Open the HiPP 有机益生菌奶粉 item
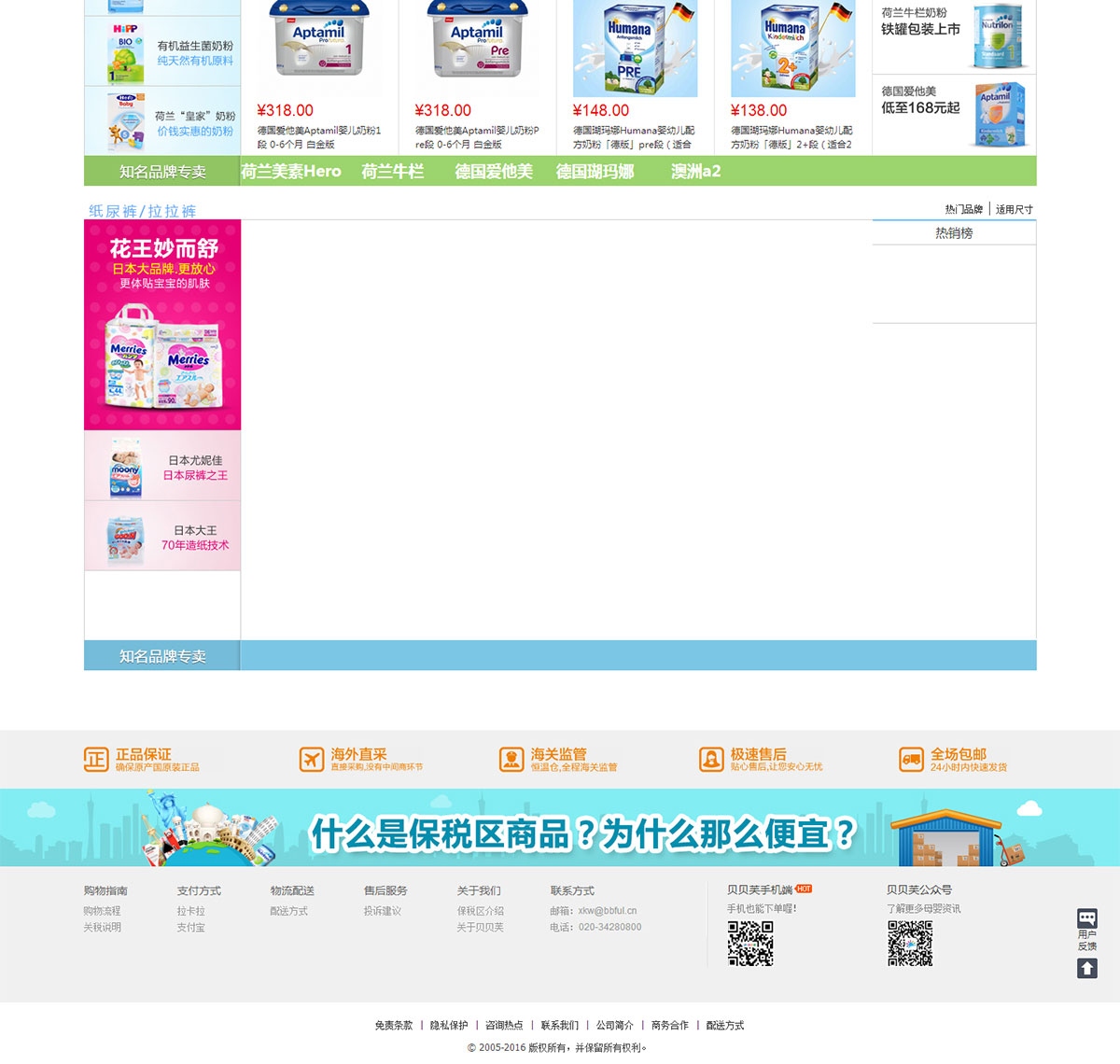The height and width of the screenshot is (1064, 1120). [162, 52]
